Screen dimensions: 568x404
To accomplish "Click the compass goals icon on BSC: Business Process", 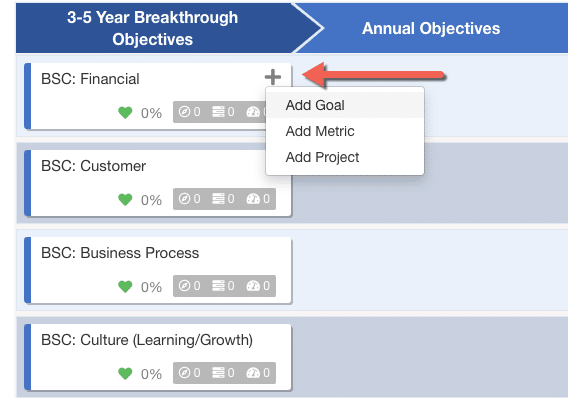I will (x=184, y=286).
